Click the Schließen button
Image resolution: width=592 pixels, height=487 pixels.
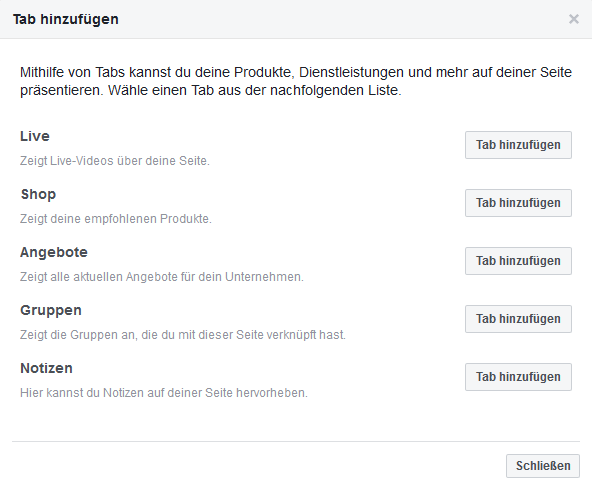click(543, 466)
